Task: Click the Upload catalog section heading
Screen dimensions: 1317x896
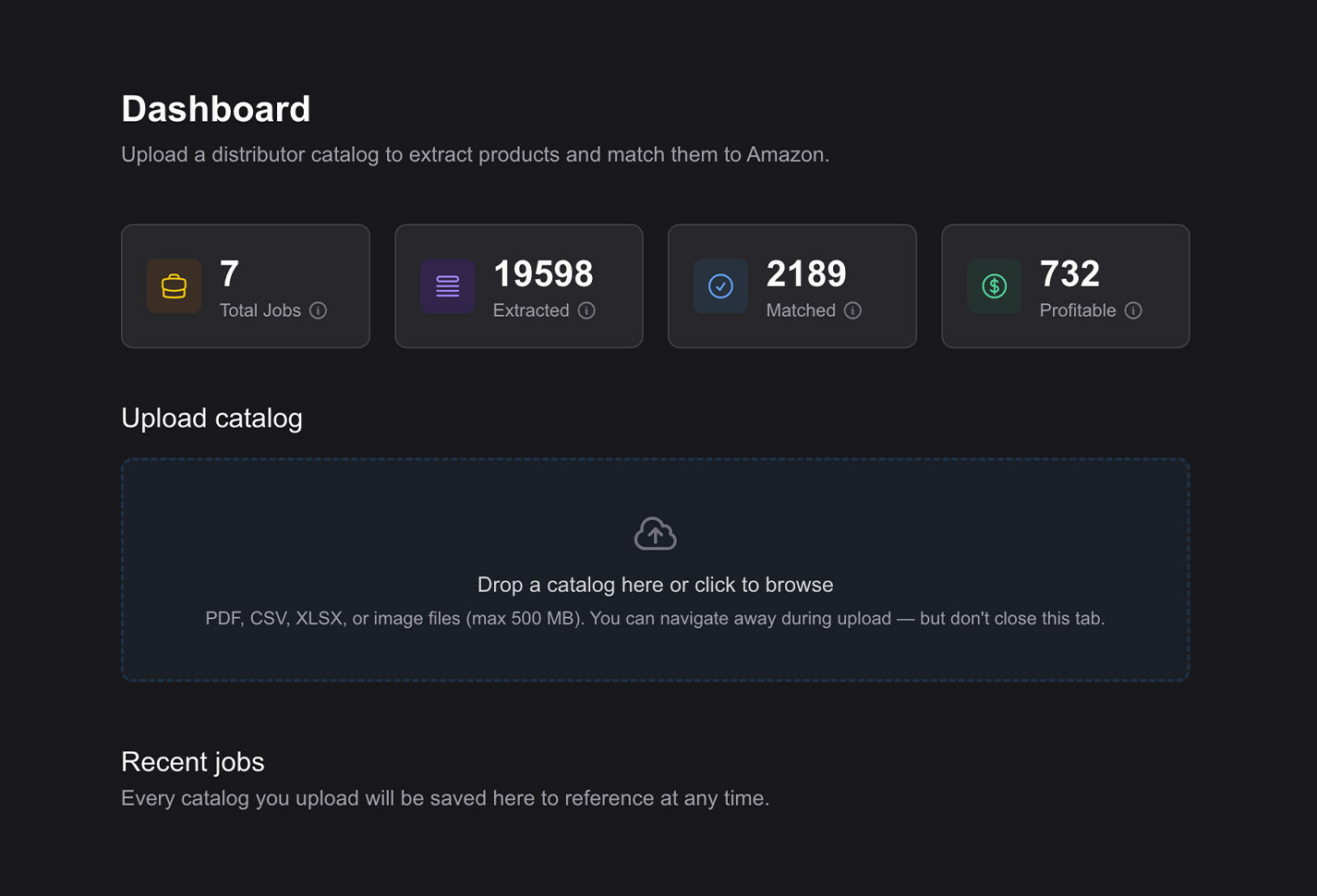Action: coord(211,418)
